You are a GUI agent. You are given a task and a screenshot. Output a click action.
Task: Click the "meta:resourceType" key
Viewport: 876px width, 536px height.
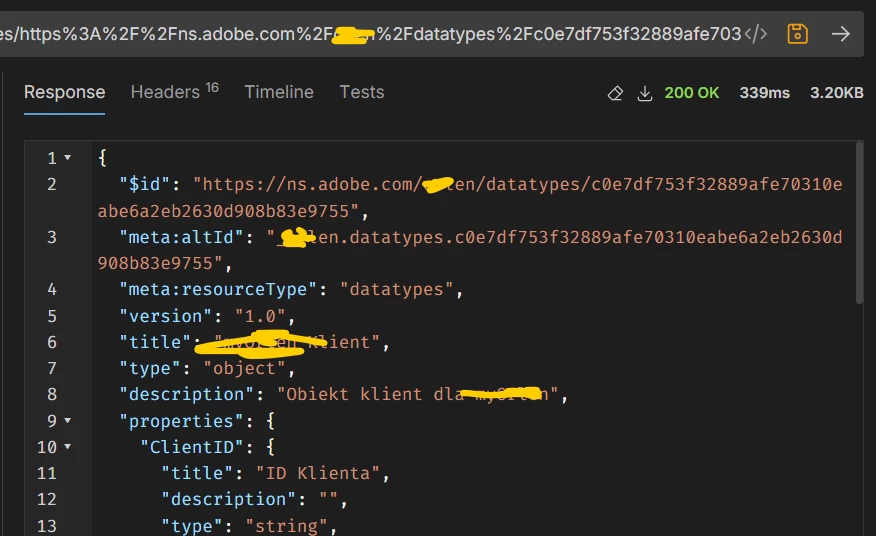click(x=218, y=290)
